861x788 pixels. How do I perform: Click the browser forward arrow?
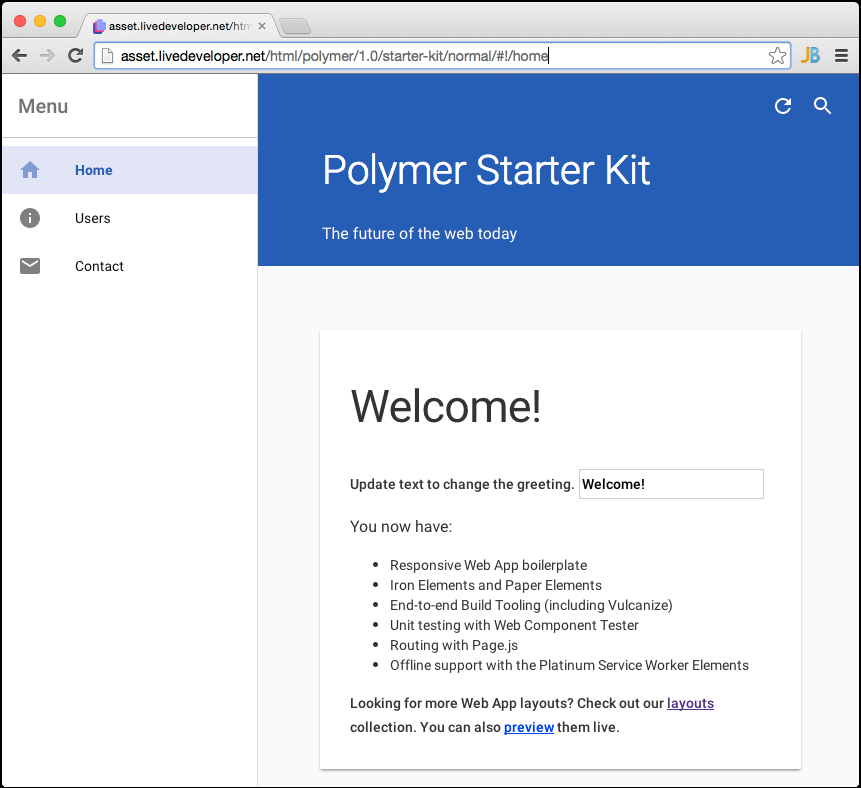(x=47, y=55)
